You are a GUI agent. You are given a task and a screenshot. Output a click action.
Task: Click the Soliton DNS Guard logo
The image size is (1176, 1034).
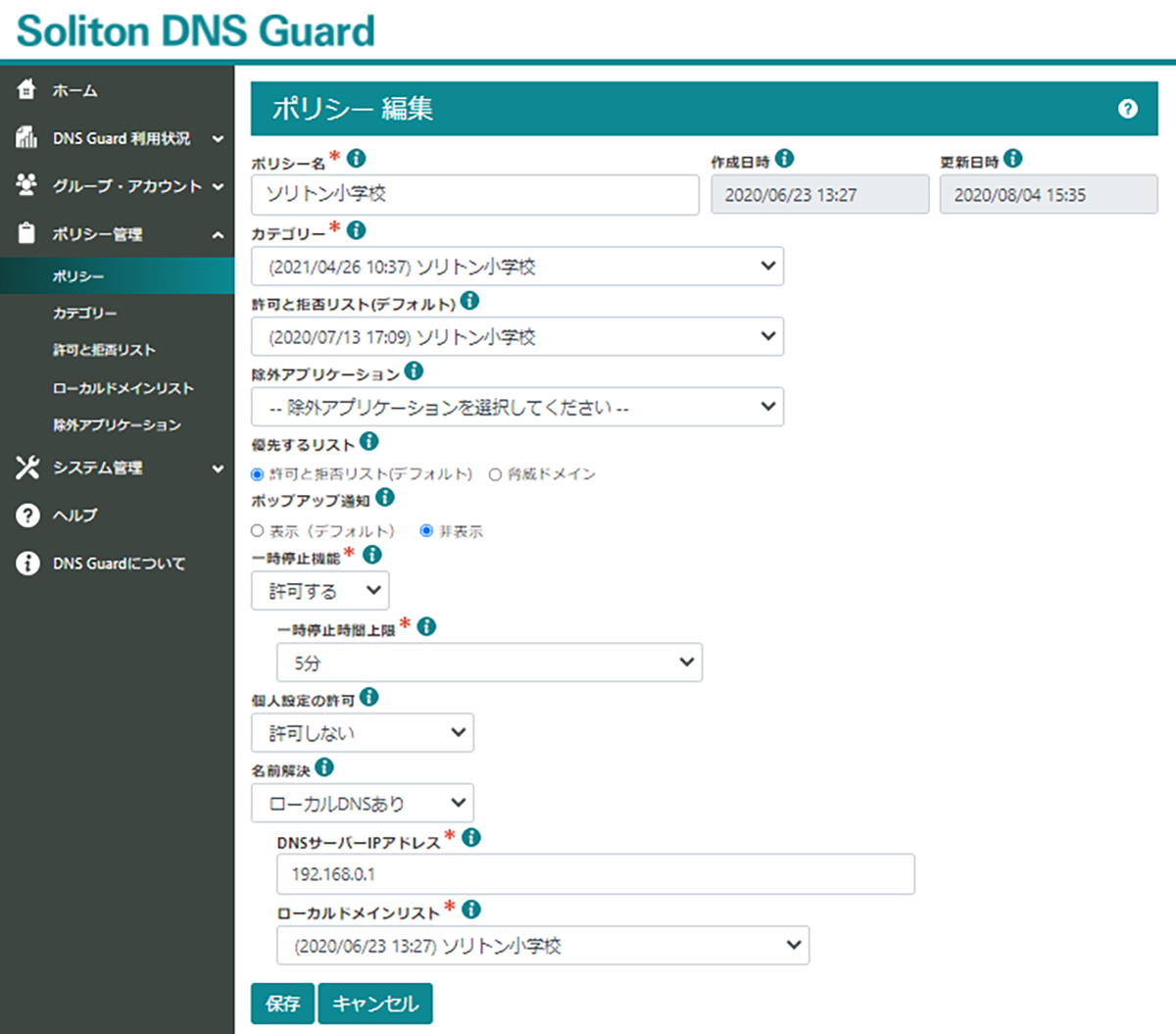click(x=196, y=30)
